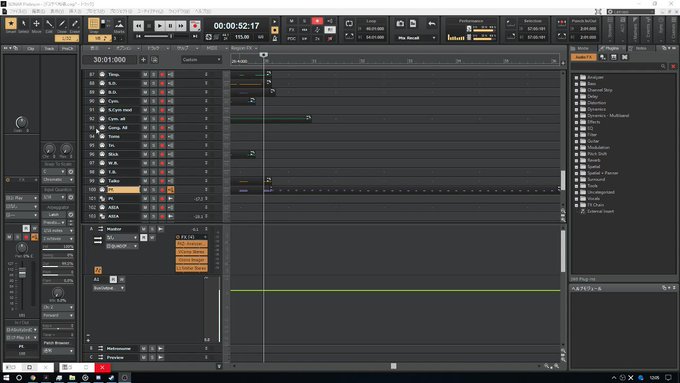Mute the Master bus
680x383 pixels.
pyautogui.click(x=144, y=229)
